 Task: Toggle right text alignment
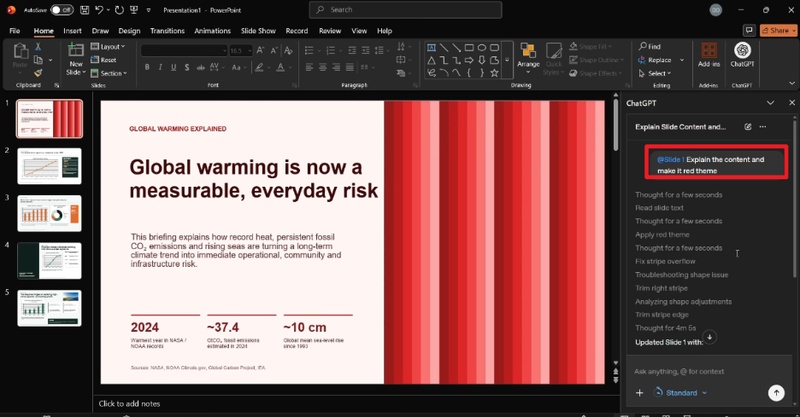click(336, 67)
